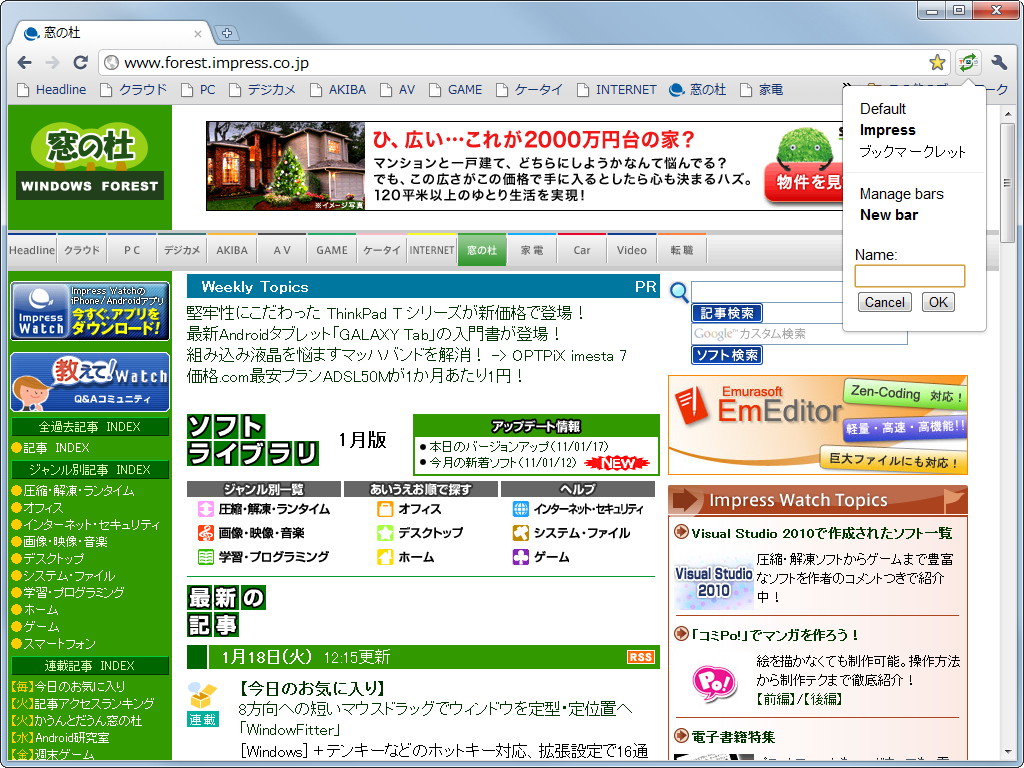This screenshot has height=768, width=1024.
Task: Click the back navigation arrow
Action: 24,61
